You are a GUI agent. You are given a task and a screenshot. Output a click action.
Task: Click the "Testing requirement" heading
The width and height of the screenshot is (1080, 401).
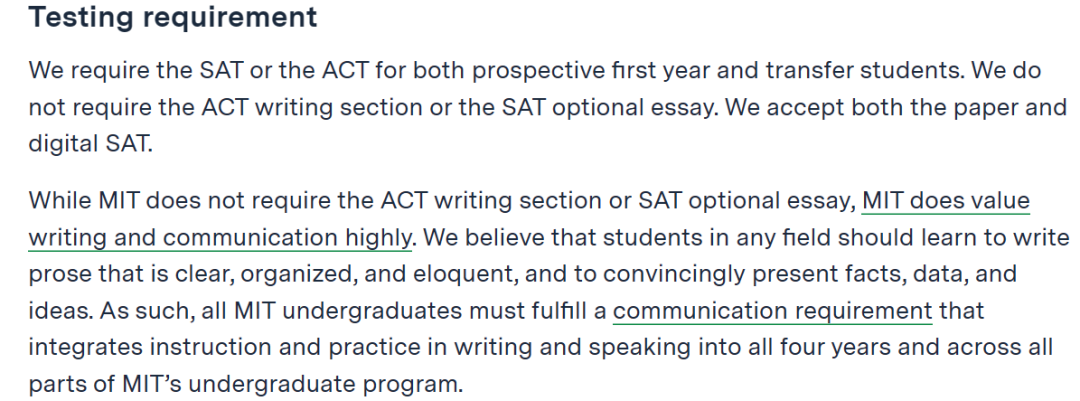tap(173, 17)
